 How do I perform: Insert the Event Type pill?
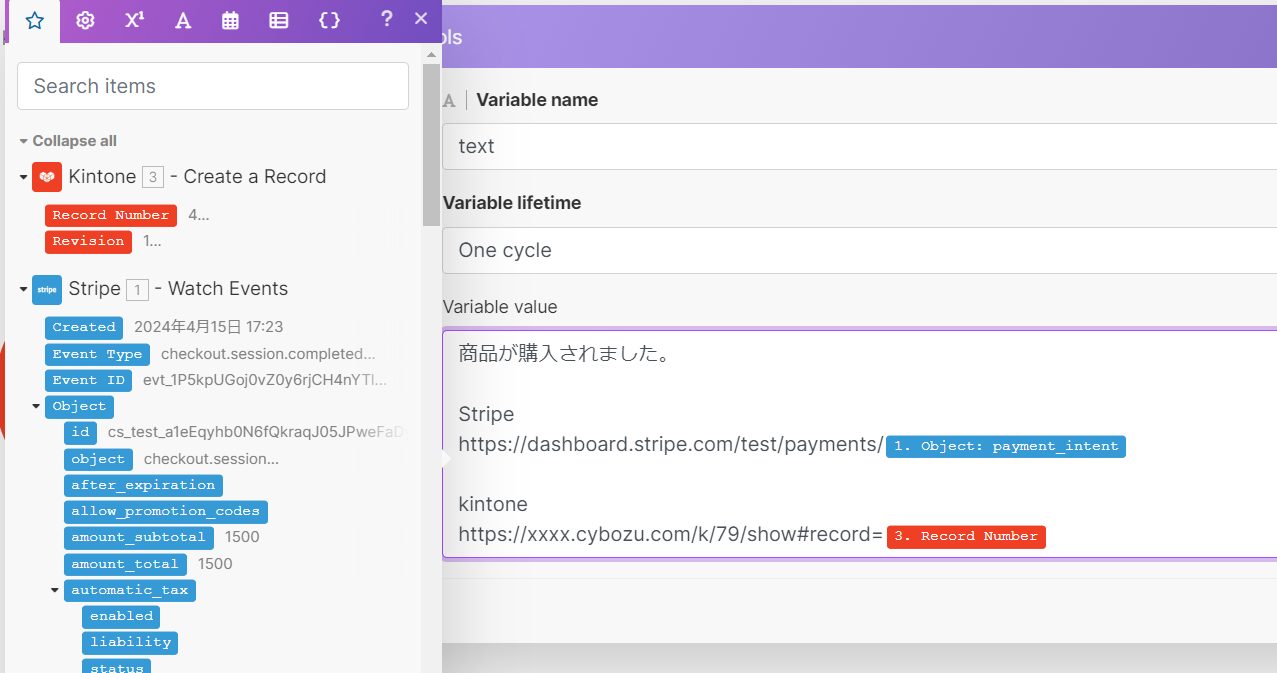coord(97,354)
